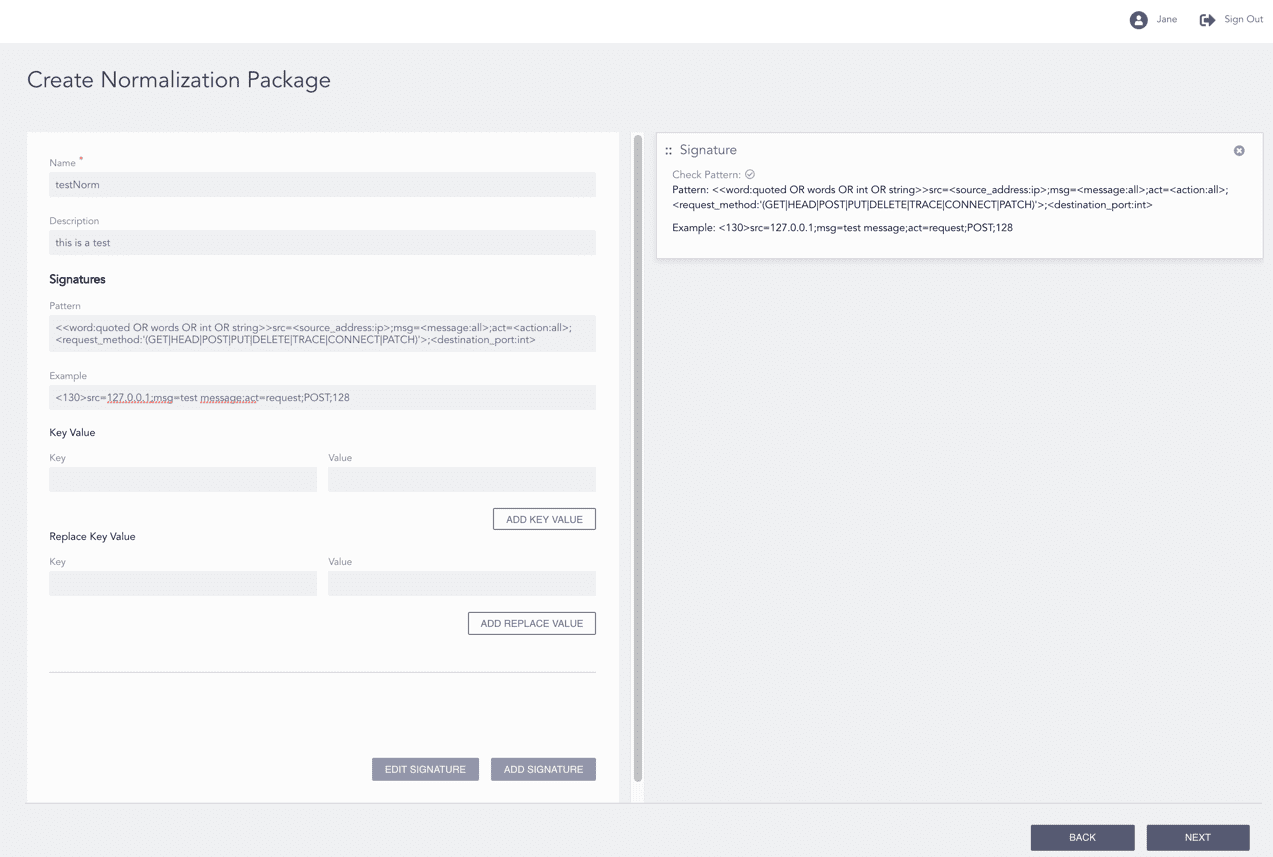Click the Name field containing testNorm
The width and height of the screenshot is (1273, 857).
(322, 184)
